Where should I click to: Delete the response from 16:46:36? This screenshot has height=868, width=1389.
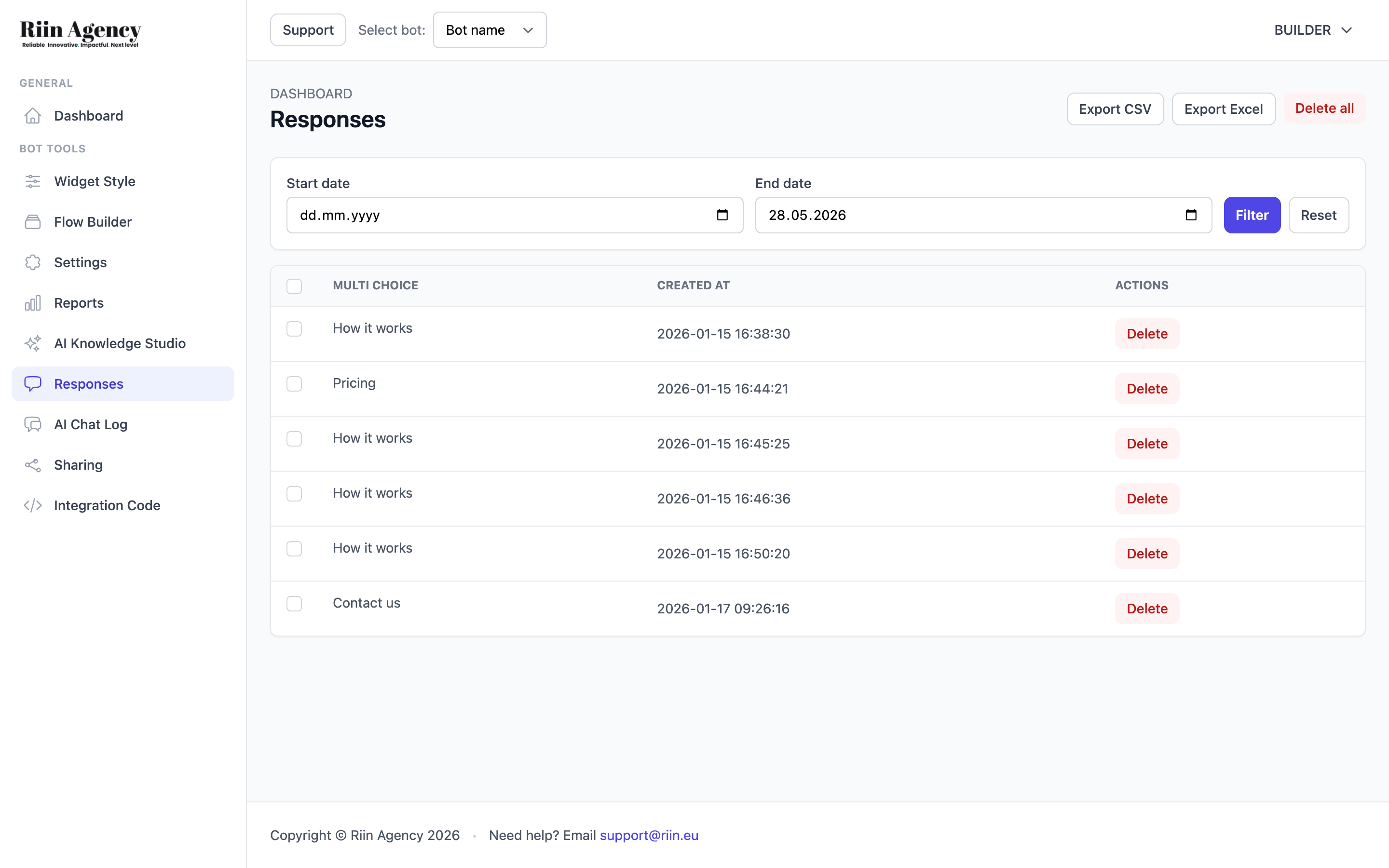(1147, 499)
